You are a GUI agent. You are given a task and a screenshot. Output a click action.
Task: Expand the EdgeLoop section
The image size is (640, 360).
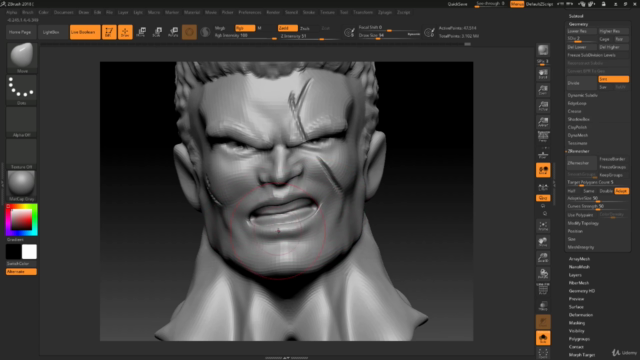[576, 103]
